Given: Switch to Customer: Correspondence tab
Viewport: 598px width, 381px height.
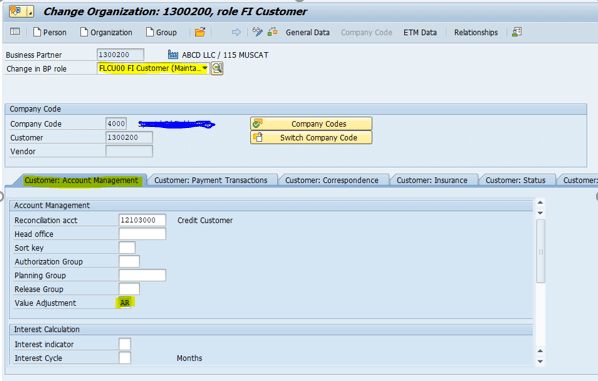Looking at the screenshot, I should tap(332, 180).
